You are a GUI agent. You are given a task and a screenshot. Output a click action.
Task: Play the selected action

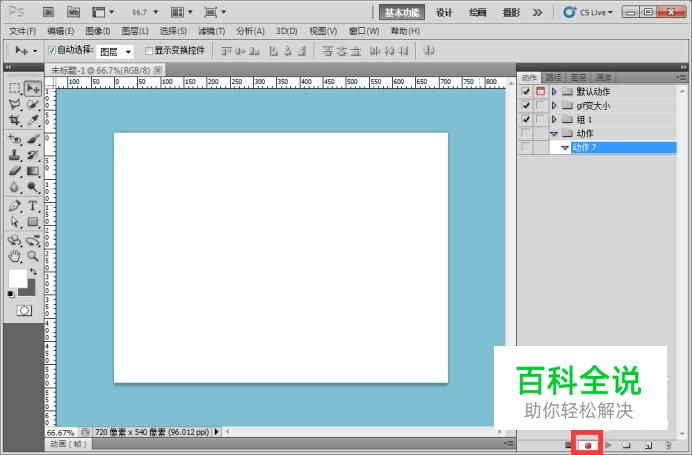point(609,445)
